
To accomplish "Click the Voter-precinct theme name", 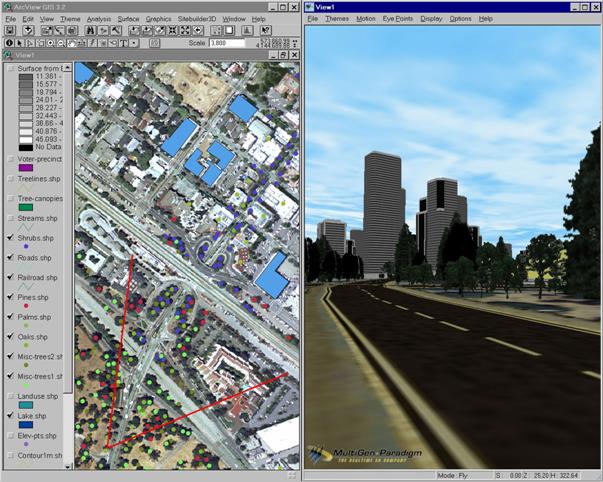I will pos(40,159).
